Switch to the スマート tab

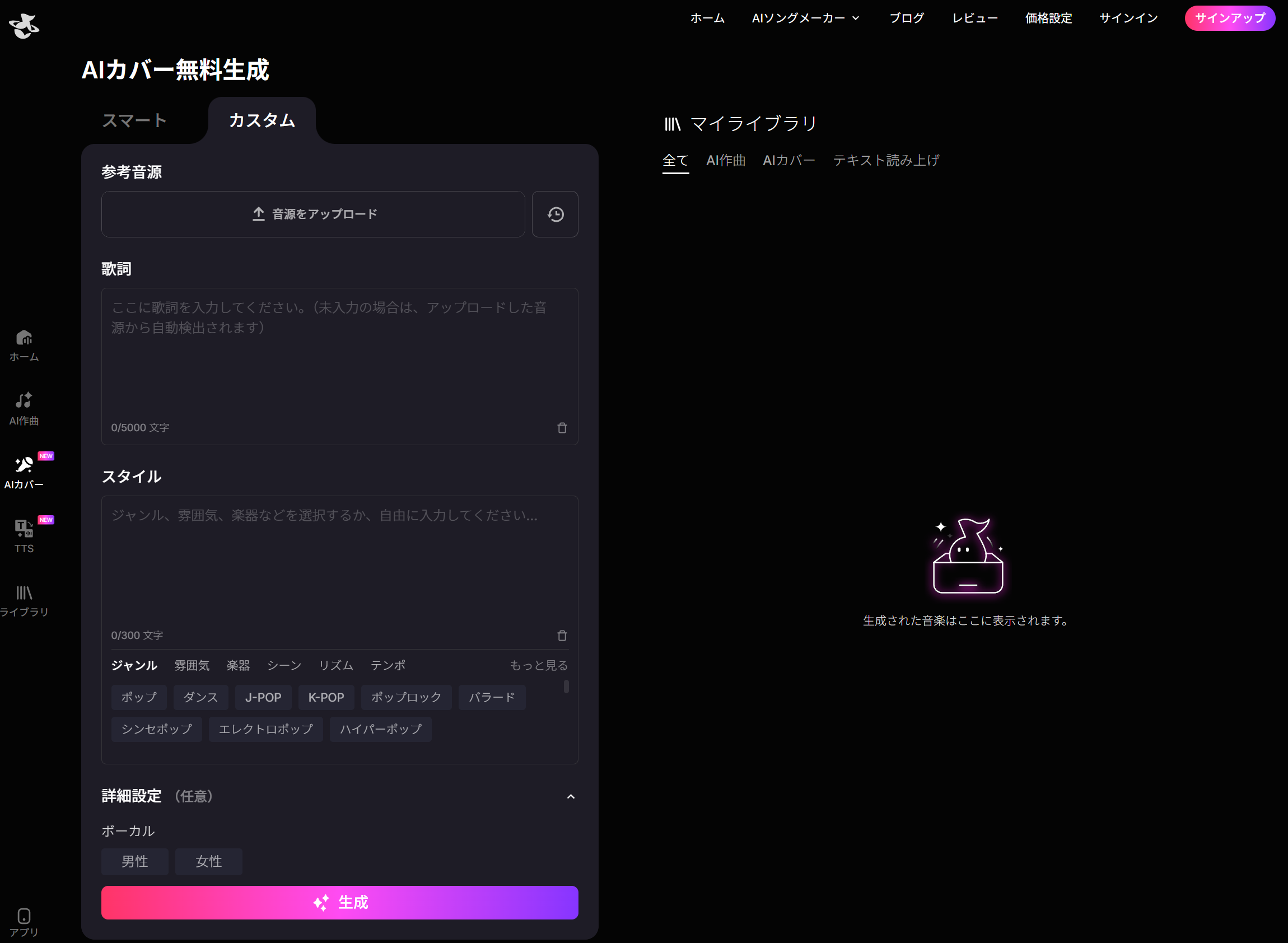(134, 120)
